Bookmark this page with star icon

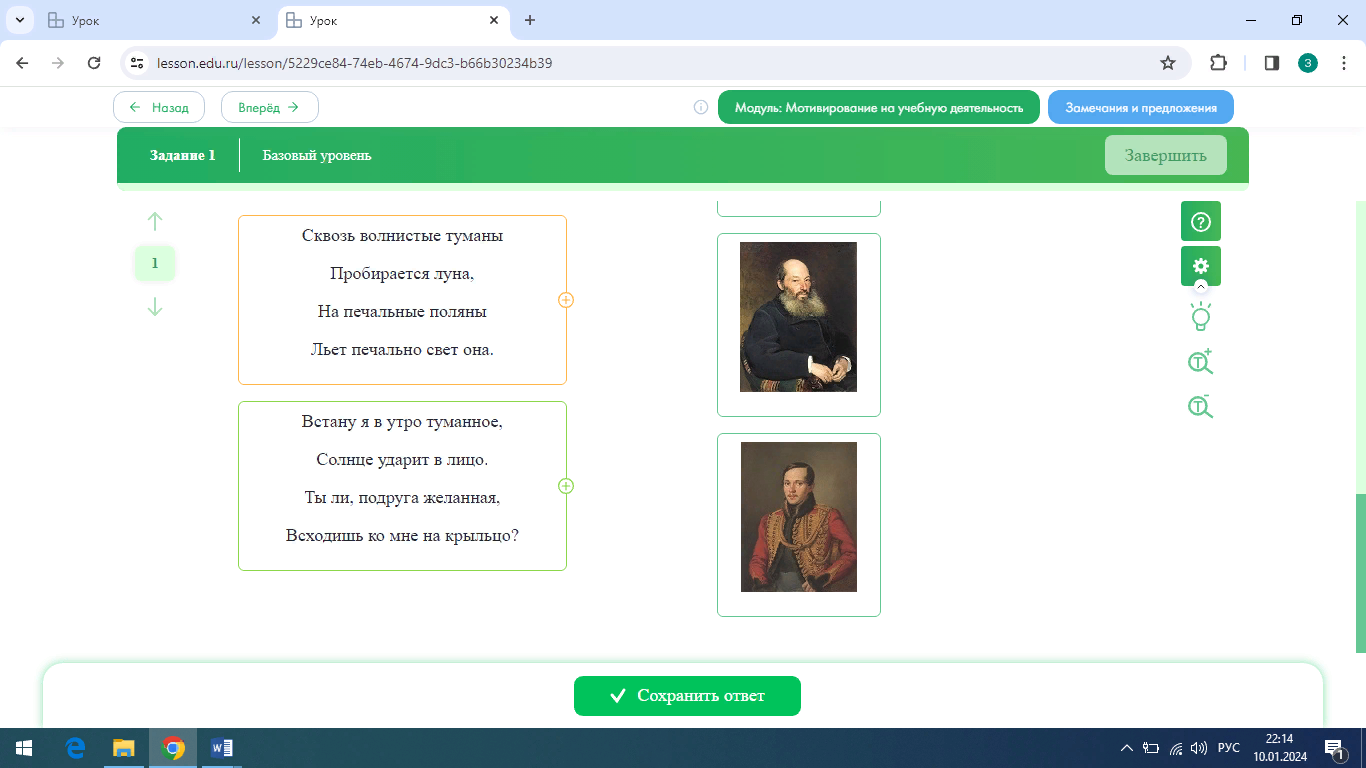click(1167, 63)
